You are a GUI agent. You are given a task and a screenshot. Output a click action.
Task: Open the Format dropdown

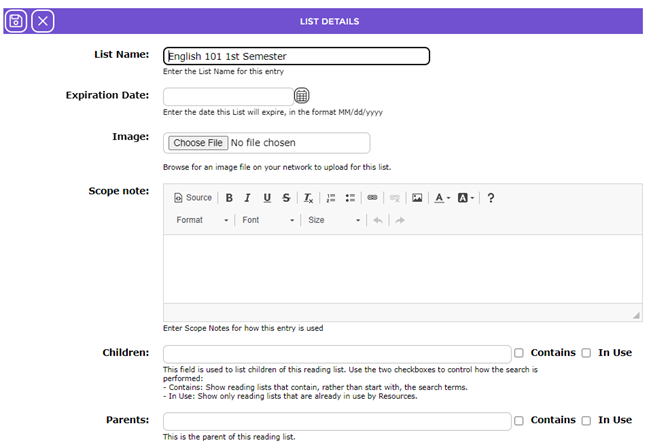[x=202, y=220]
